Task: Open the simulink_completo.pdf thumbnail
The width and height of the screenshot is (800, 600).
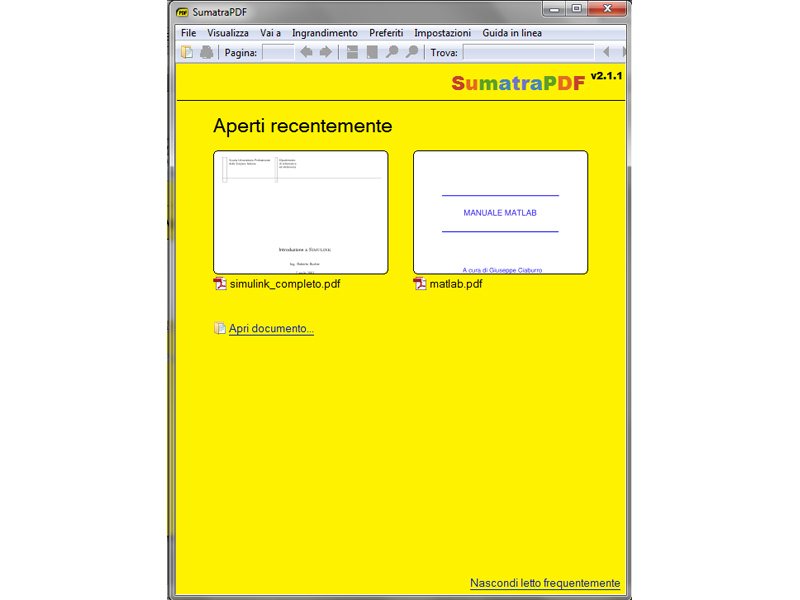Action: coord(300,212)
